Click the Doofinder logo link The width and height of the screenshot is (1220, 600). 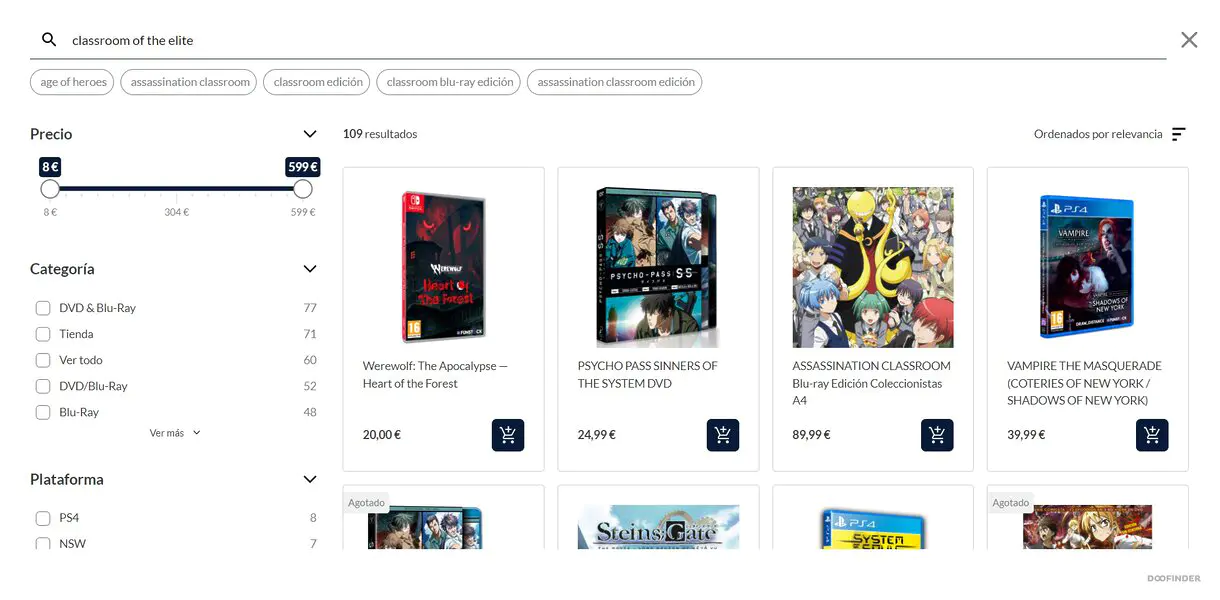click(x=1174, y=579)
